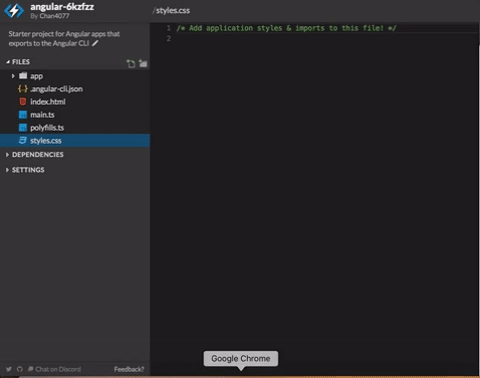Click the TypeScript icon beside polyfills.ts

point(23,128)
